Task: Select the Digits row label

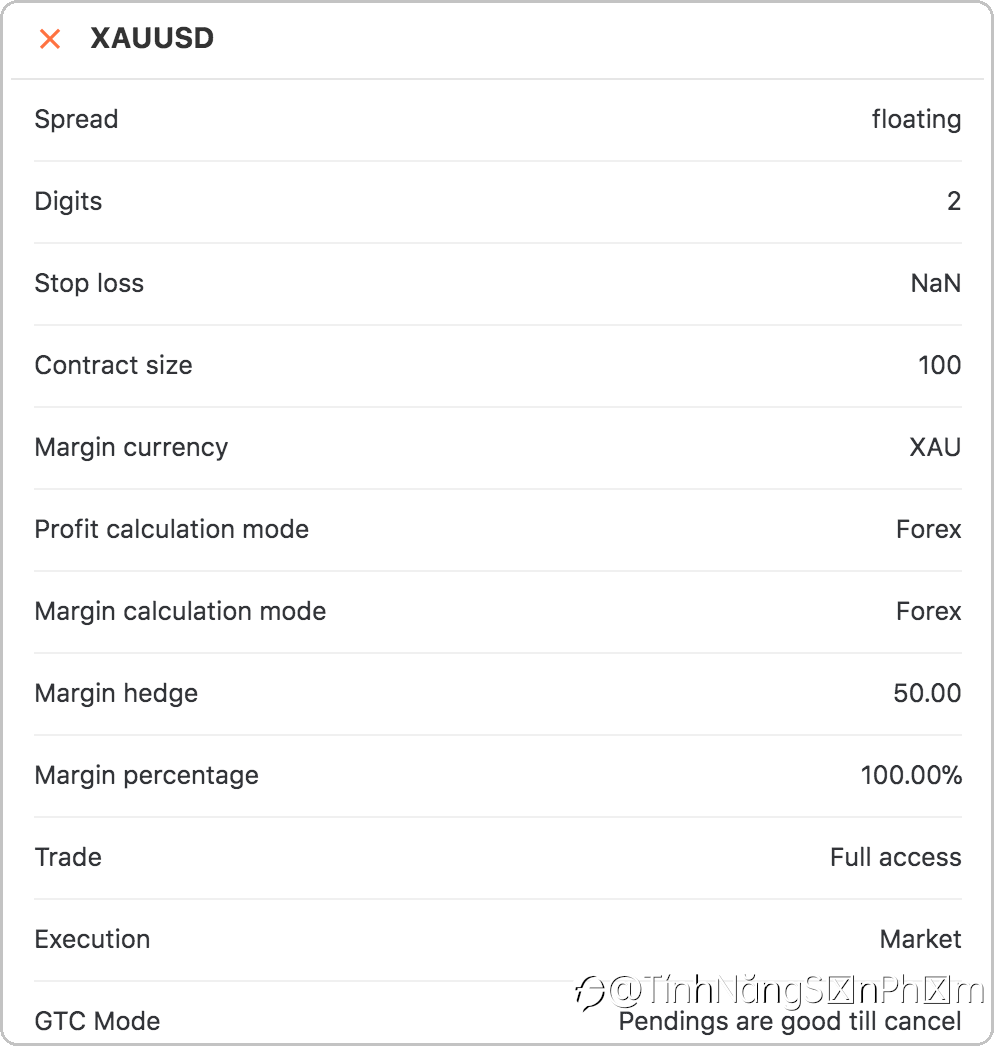Action: (x=68, y=202)
